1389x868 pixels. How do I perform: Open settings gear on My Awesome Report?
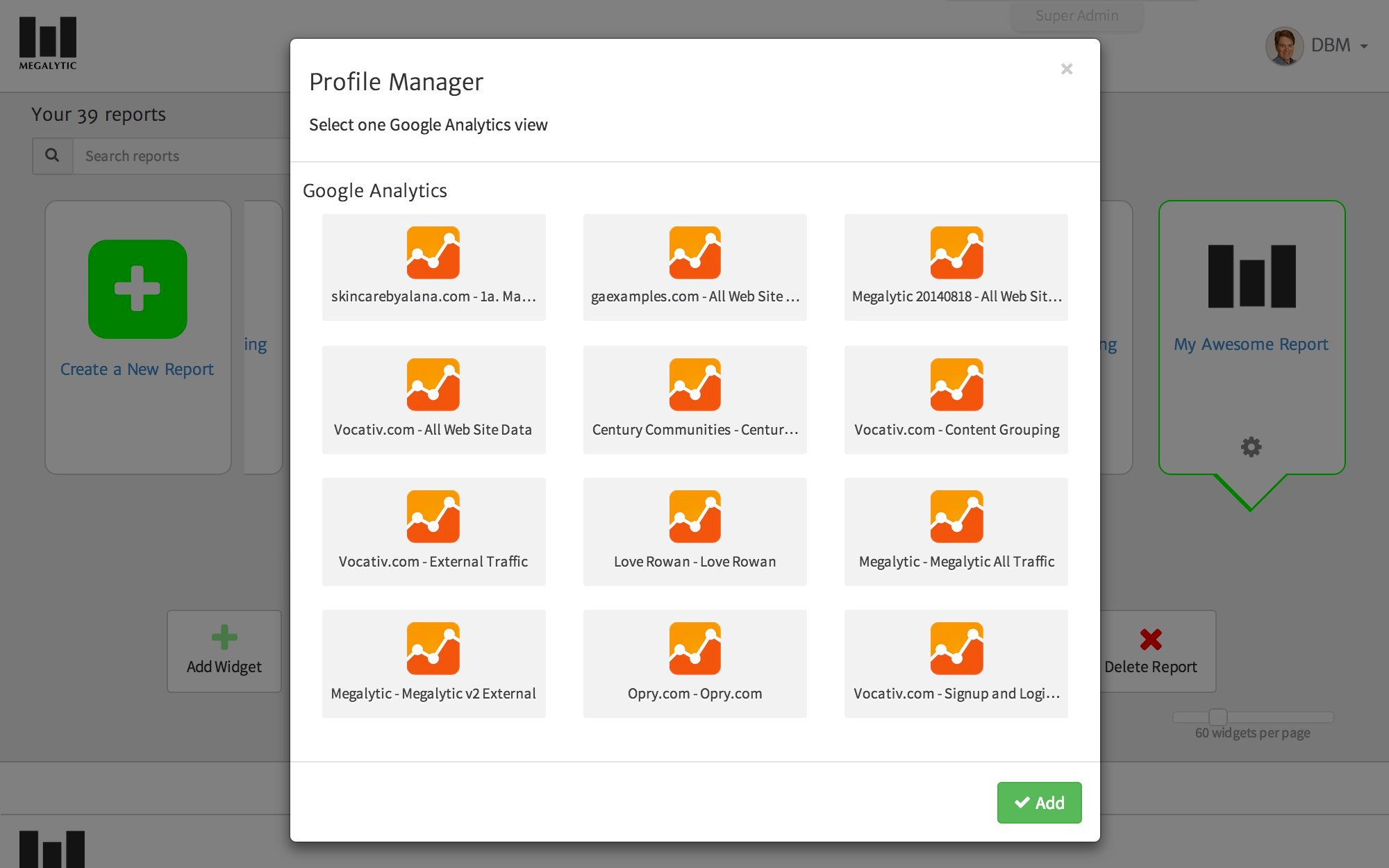pos(1251,446)
